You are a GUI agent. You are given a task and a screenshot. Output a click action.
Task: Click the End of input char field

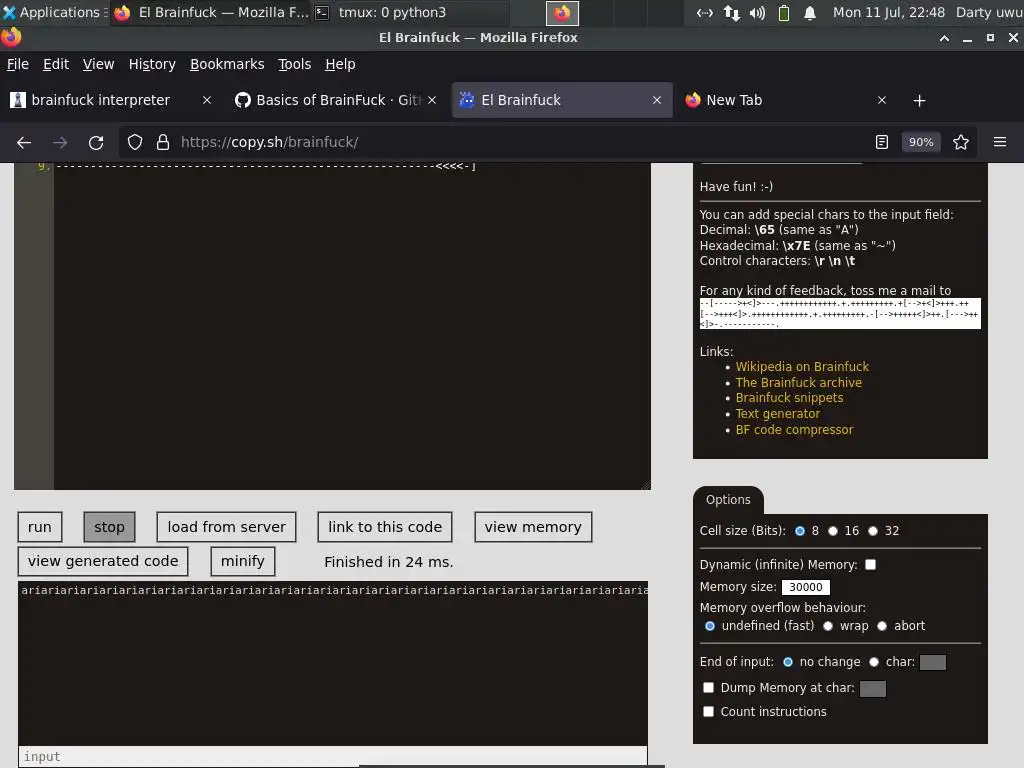[933, 663]
